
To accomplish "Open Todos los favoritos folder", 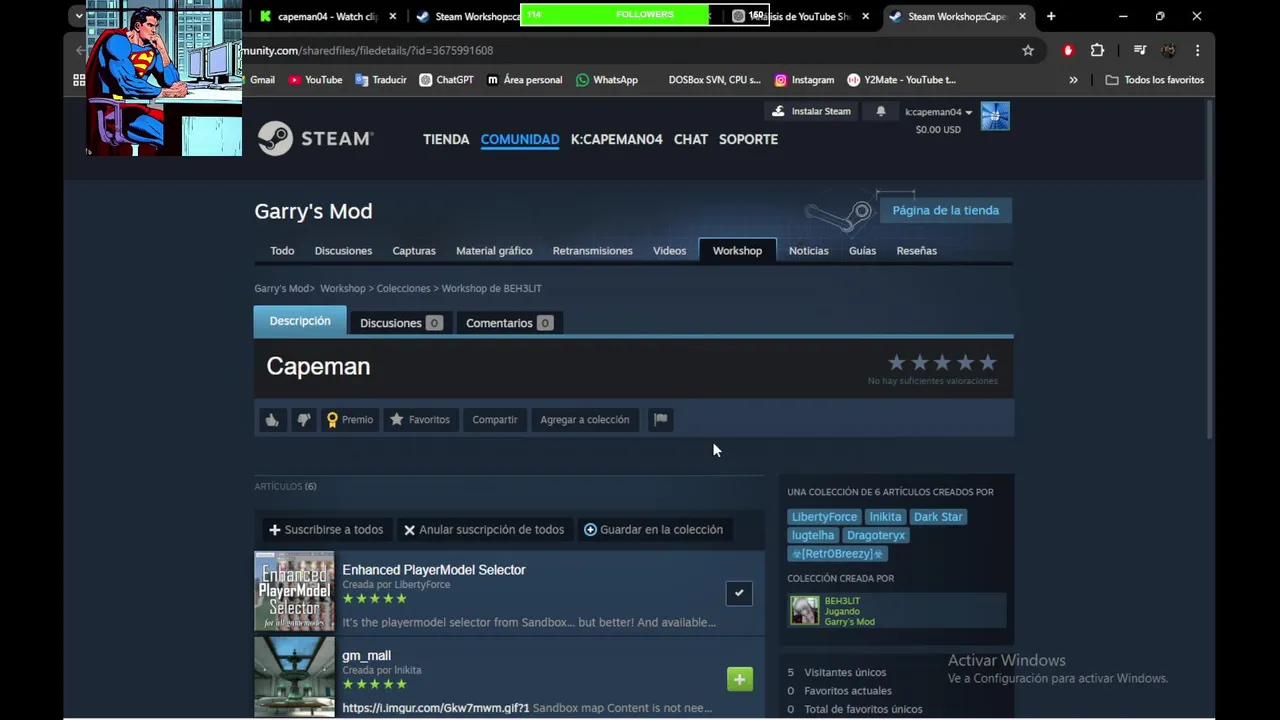I will click(x=1155, y=80).
